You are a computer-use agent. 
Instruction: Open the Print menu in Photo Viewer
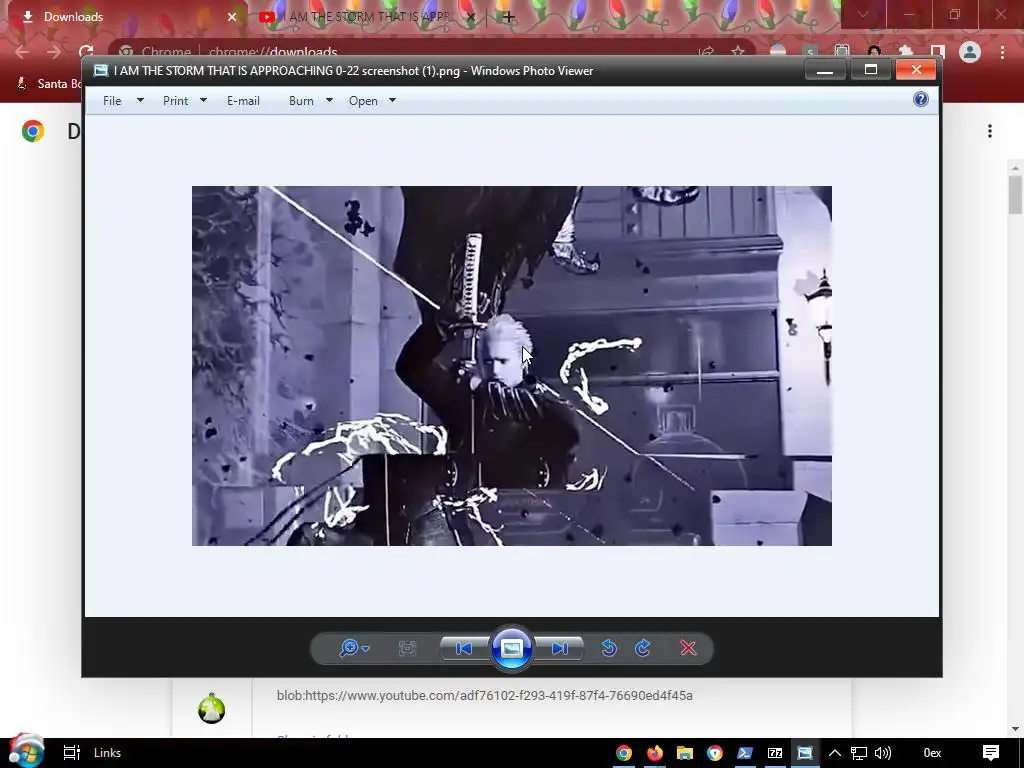tap(176, 101)
